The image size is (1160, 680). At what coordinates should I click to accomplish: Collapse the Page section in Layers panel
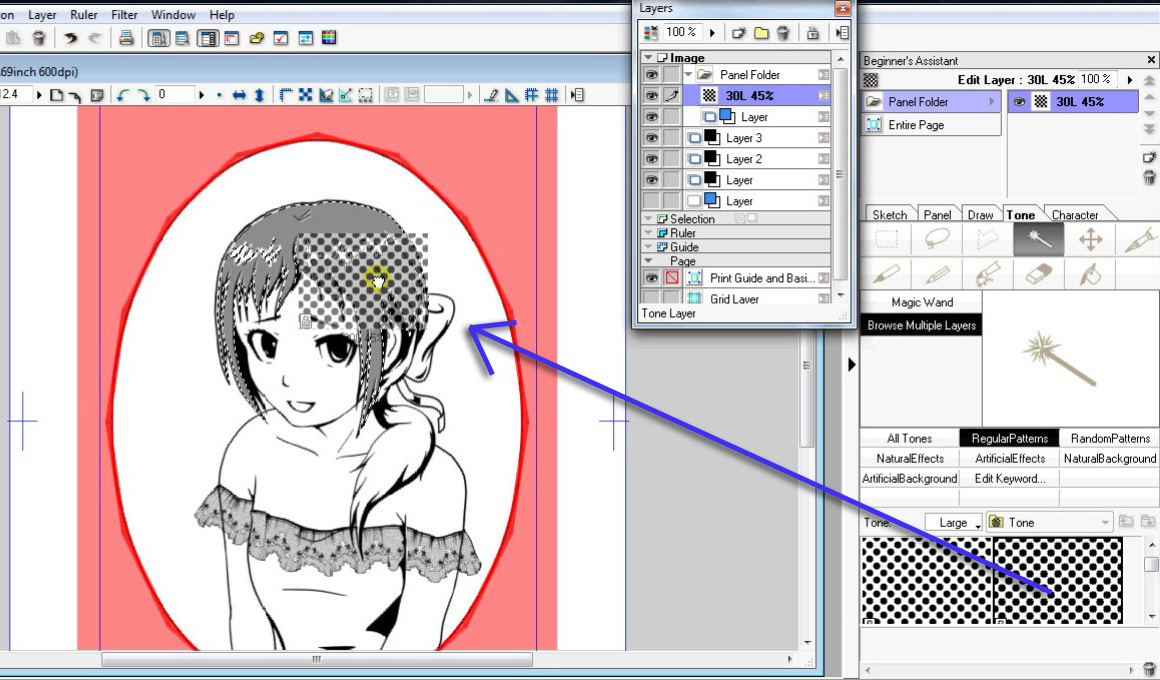tap(648, 261)
